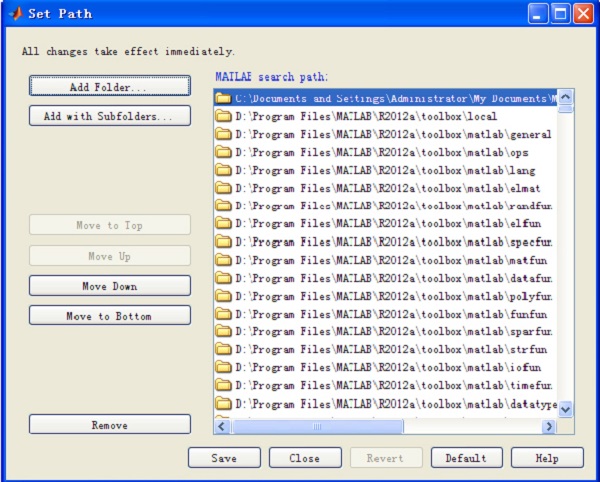Select folder icon of matlab\sparfun entry
600x482 pixels.
[223, 331]
